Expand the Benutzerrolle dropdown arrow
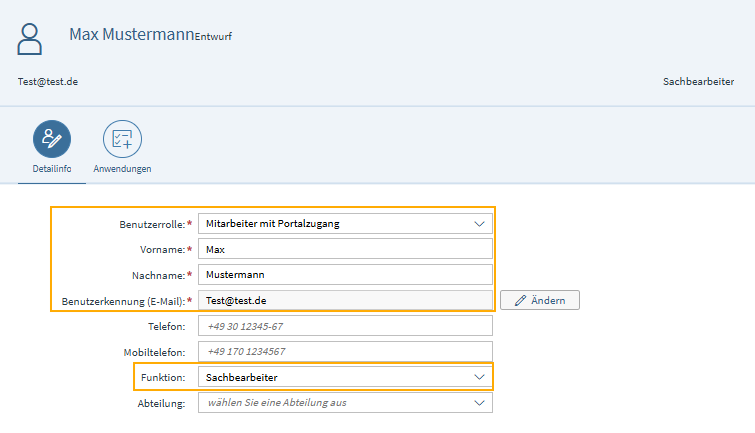This screenshot has width=755, height=433. coord(479,224)
